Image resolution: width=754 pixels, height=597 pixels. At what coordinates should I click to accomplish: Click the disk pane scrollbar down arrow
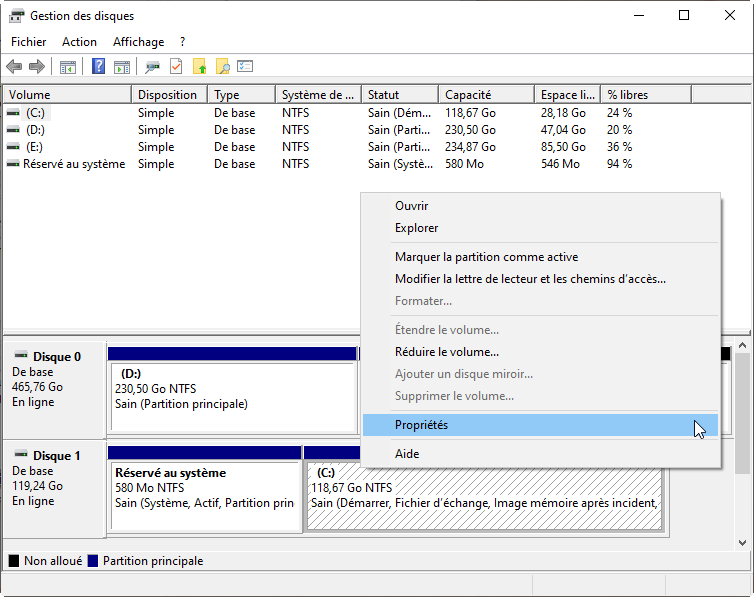point(743,543)
